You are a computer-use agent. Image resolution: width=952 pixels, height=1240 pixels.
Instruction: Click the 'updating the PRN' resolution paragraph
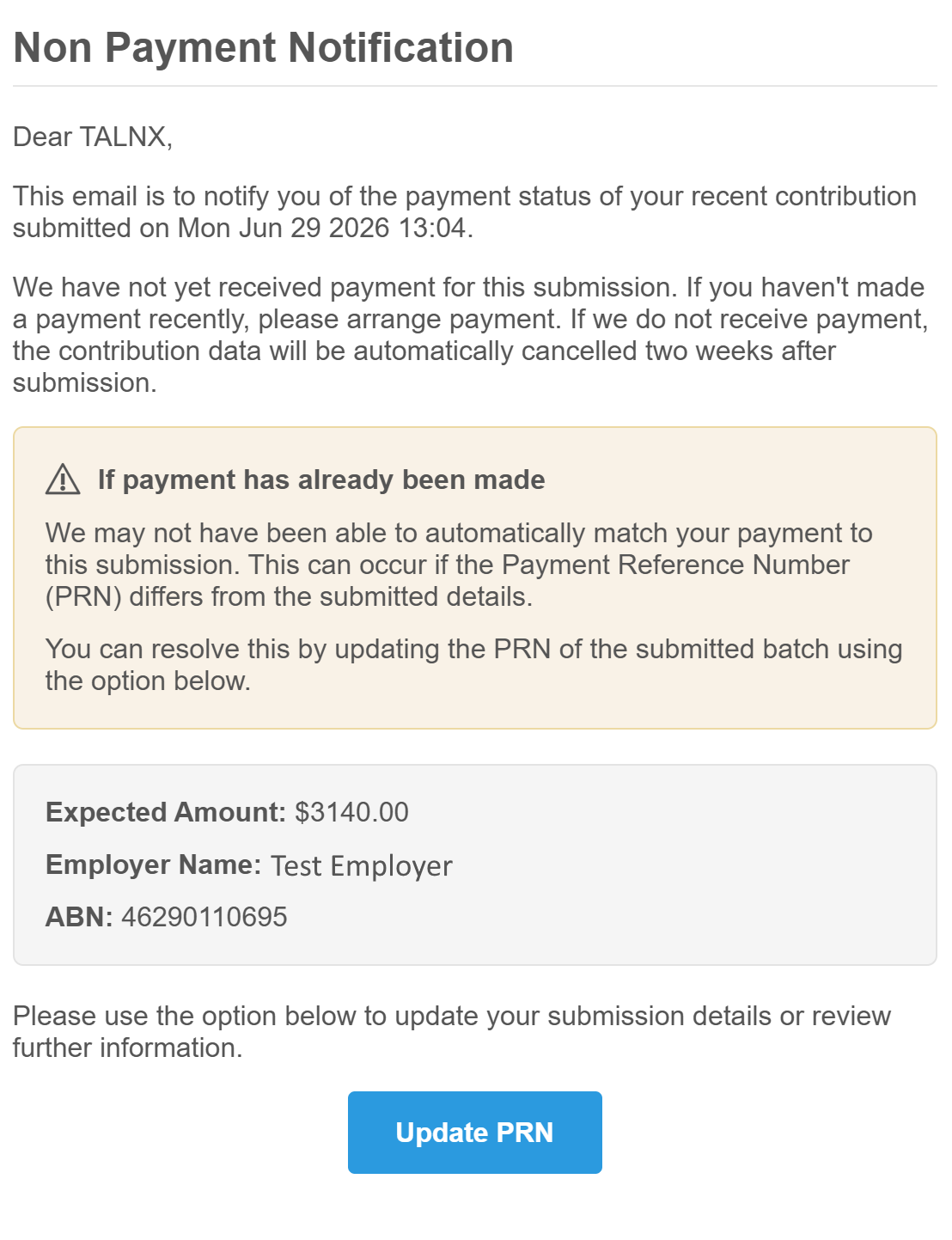pos(473,664)
